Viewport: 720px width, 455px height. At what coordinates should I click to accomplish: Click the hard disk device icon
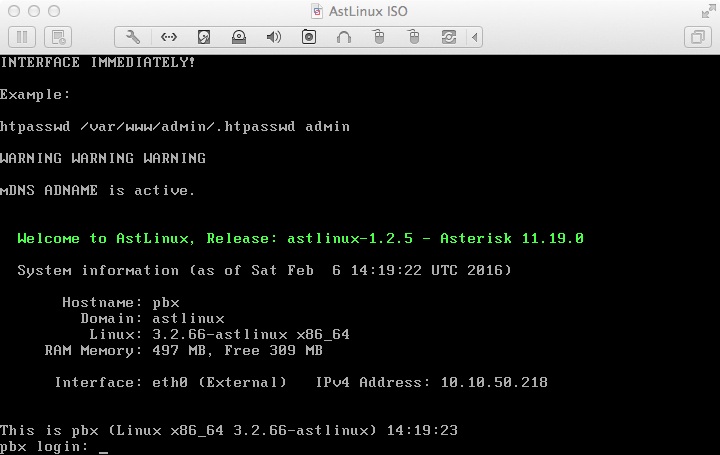pyautogui.click(x=204, y=37)
